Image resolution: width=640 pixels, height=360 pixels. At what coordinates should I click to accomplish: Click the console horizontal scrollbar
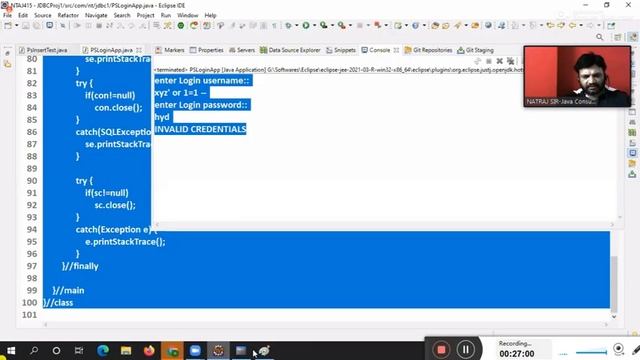tap(384, 224)
